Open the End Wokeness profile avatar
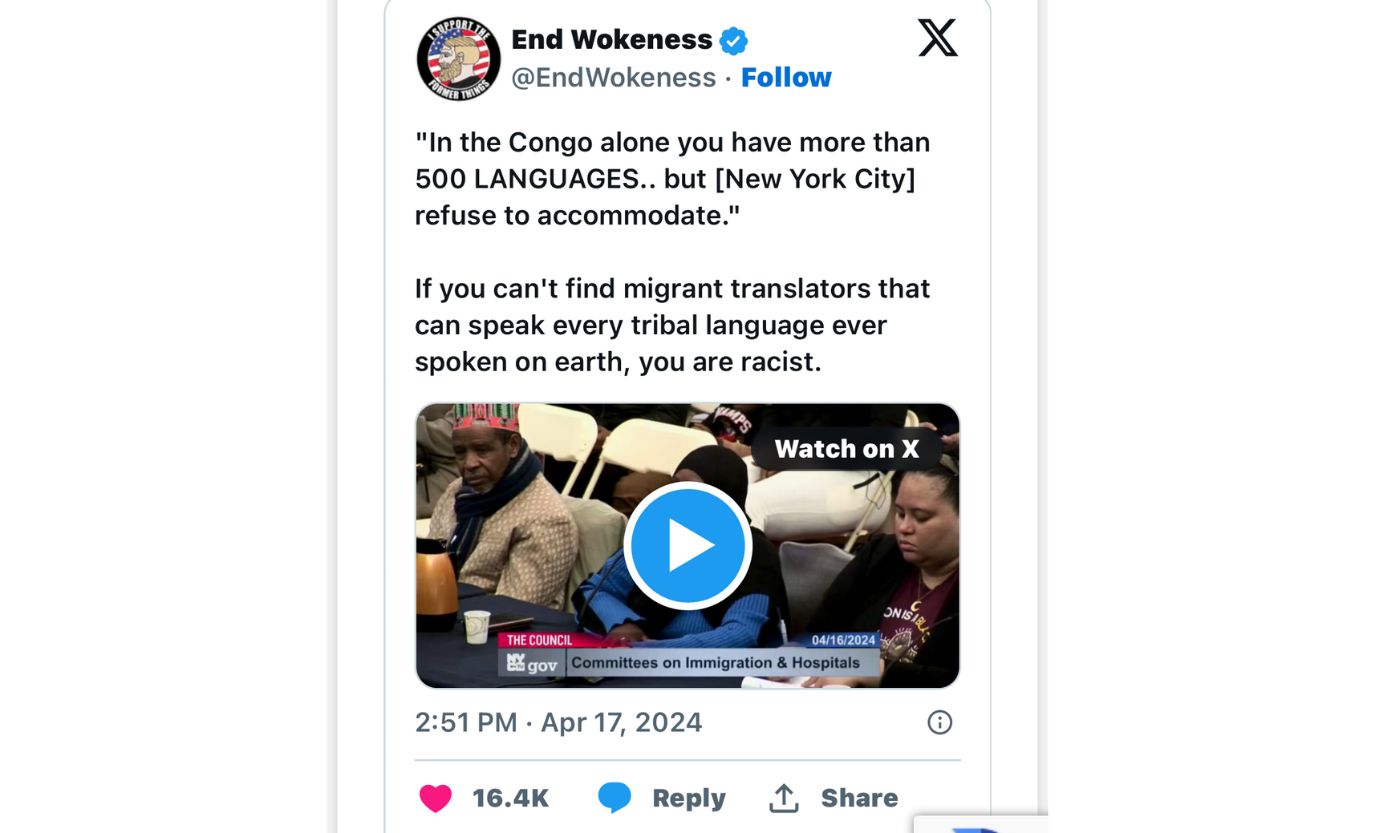Viewport: 1375px width, 833px height. (x=459, y=58)
